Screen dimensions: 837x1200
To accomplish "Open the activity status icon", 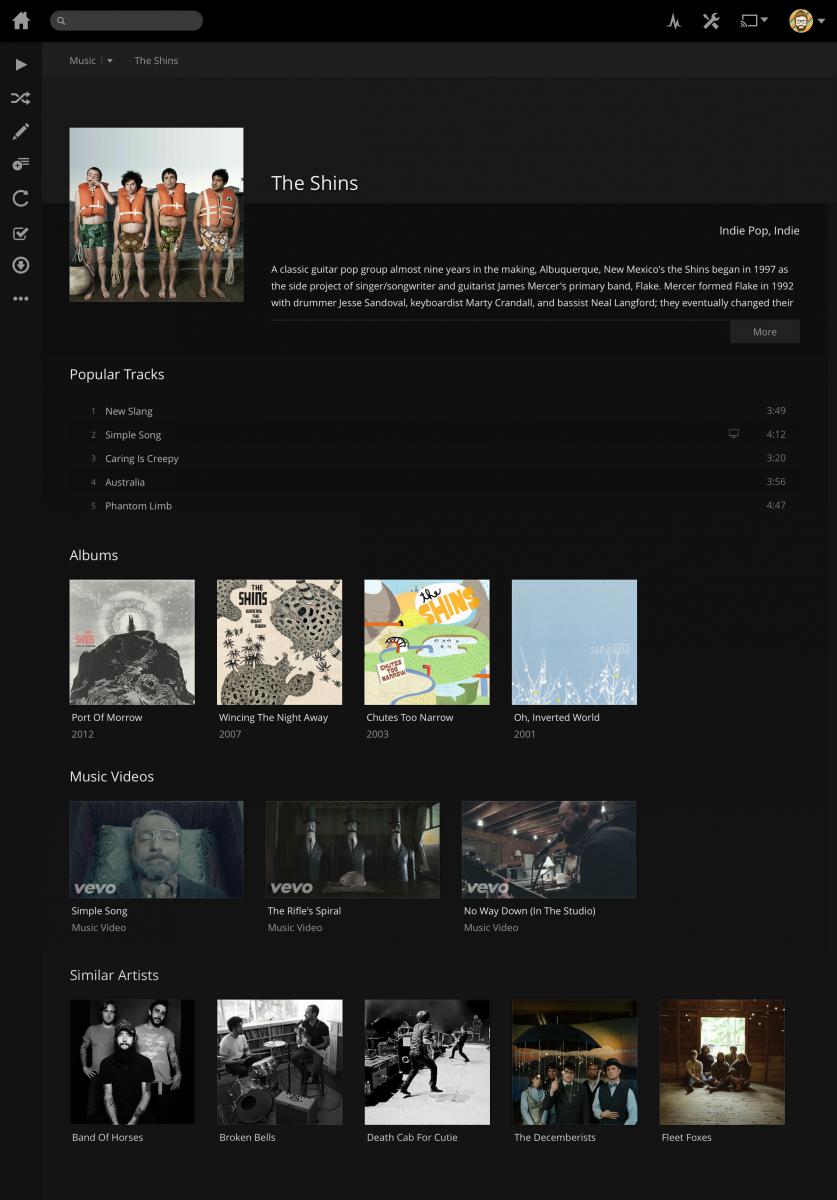I will point(674,21).
